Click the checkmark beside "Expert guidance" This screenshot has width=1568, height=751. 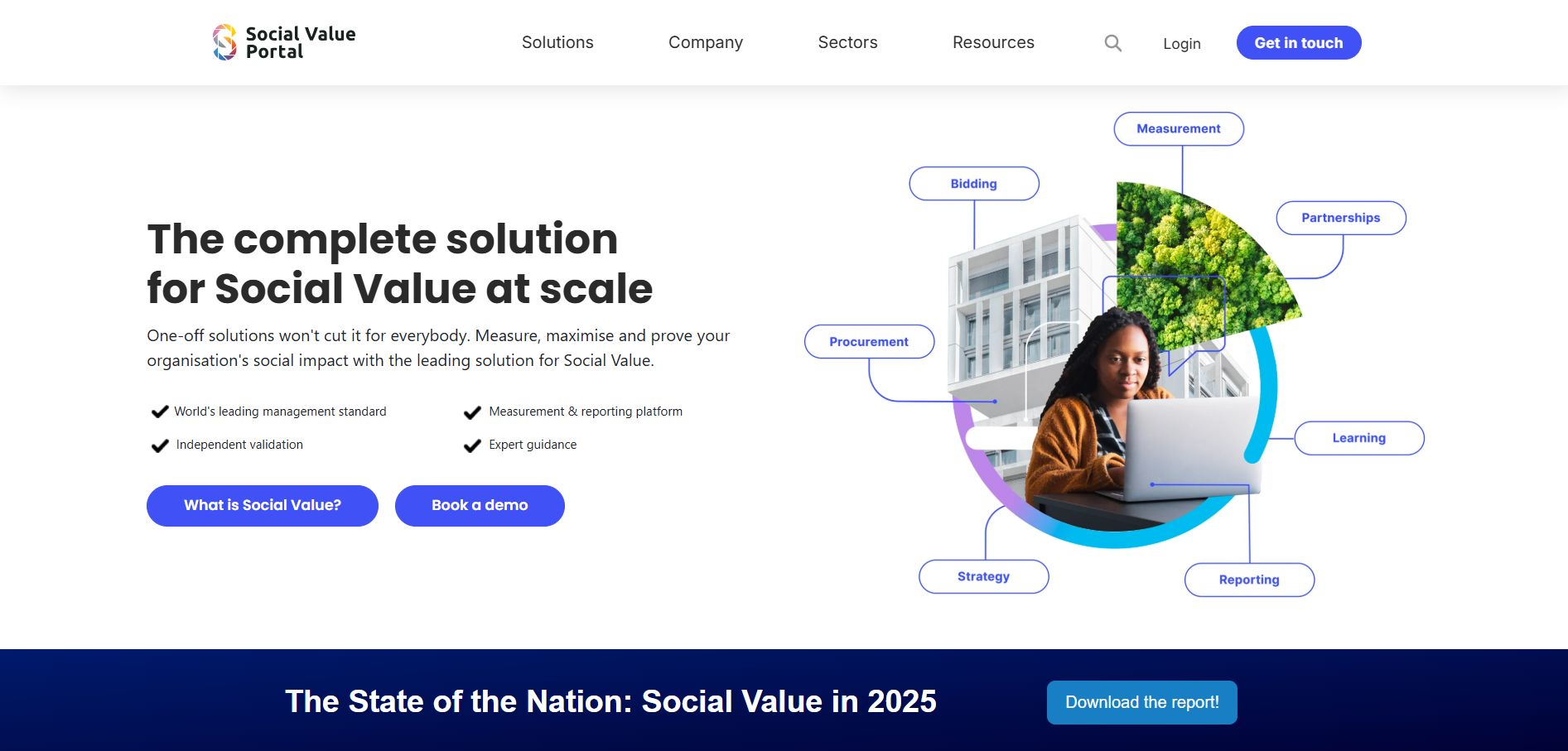[x=471, y=445]
